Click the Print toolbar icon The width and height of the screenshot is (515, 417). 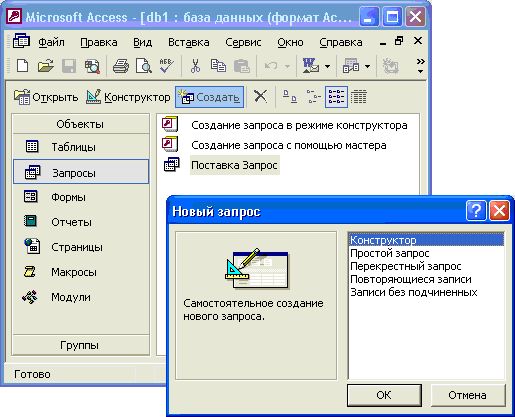point(121,66)
